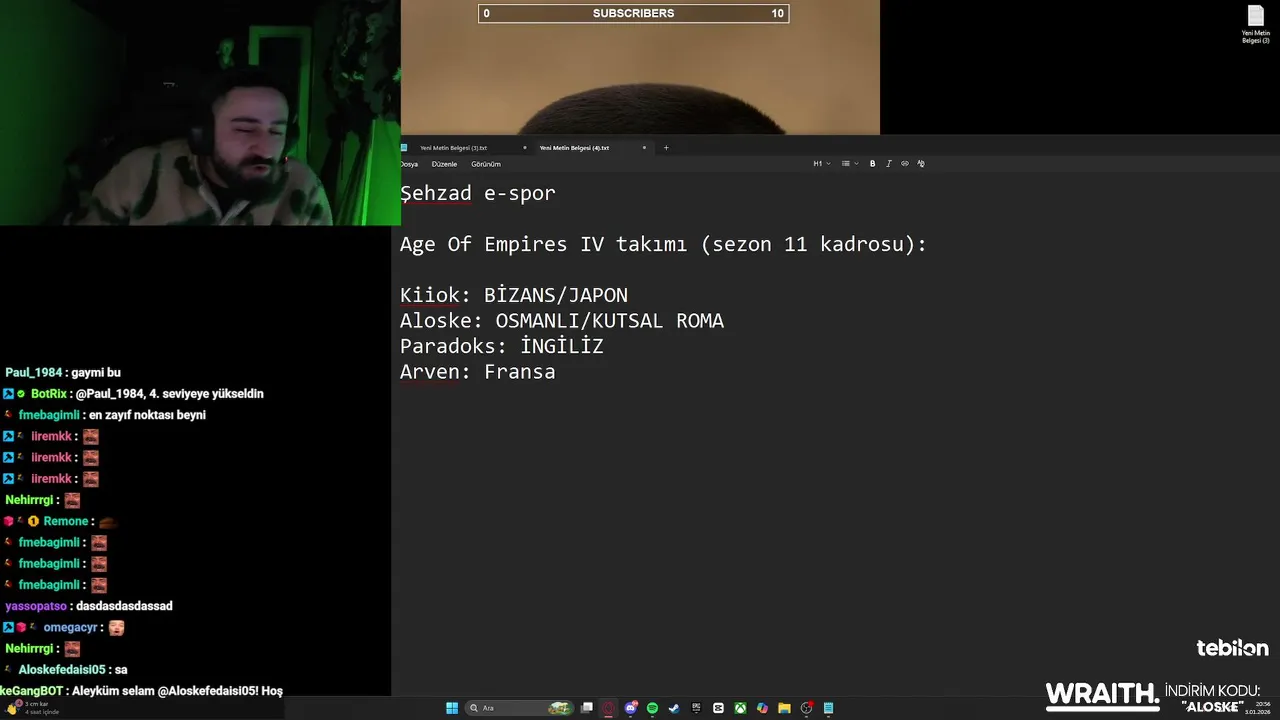Click the heading line Şehzad e-spor

click(x=478, y=193)
